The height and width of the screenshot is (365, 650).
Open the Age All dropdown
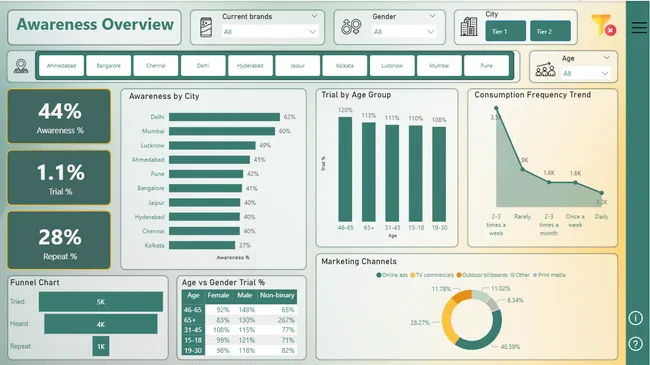click(585, 73)
